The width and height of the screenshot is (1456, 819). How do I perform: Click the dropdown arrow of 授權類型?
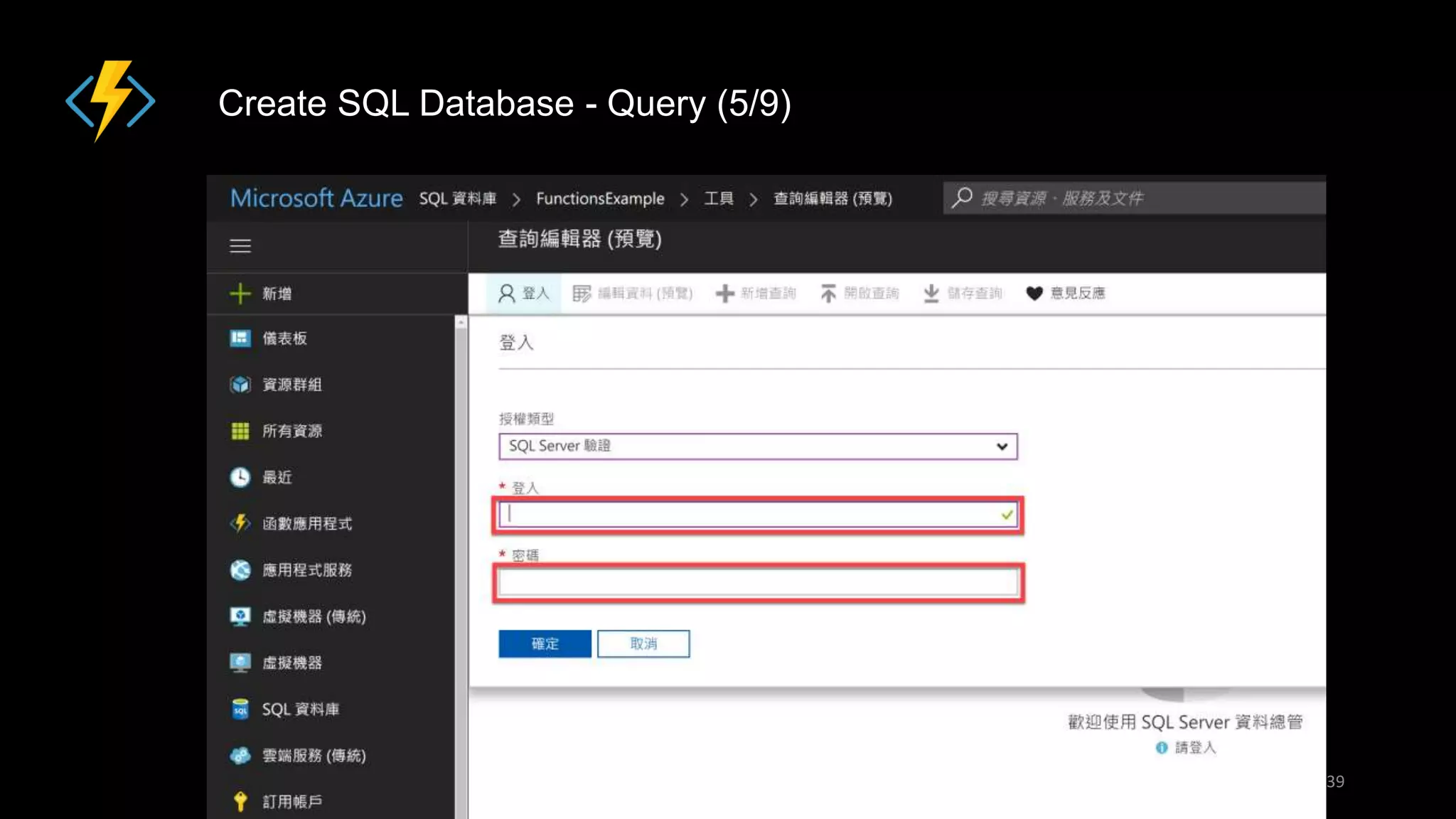click(x=1002, y=446)
